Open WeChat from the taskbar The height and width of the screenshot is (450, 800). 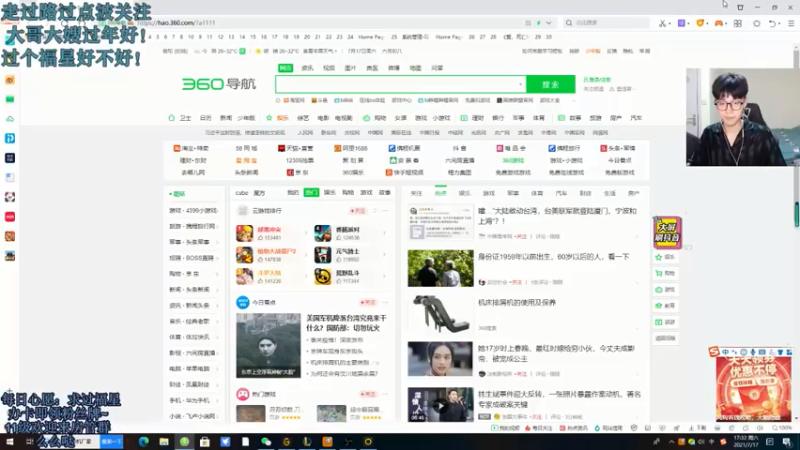click(x=266, y=442)
